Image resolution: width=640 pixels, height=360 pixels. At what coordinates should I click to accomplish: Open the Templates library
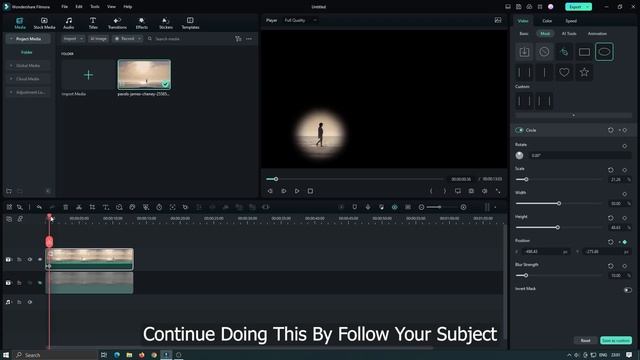click(190, 23)
